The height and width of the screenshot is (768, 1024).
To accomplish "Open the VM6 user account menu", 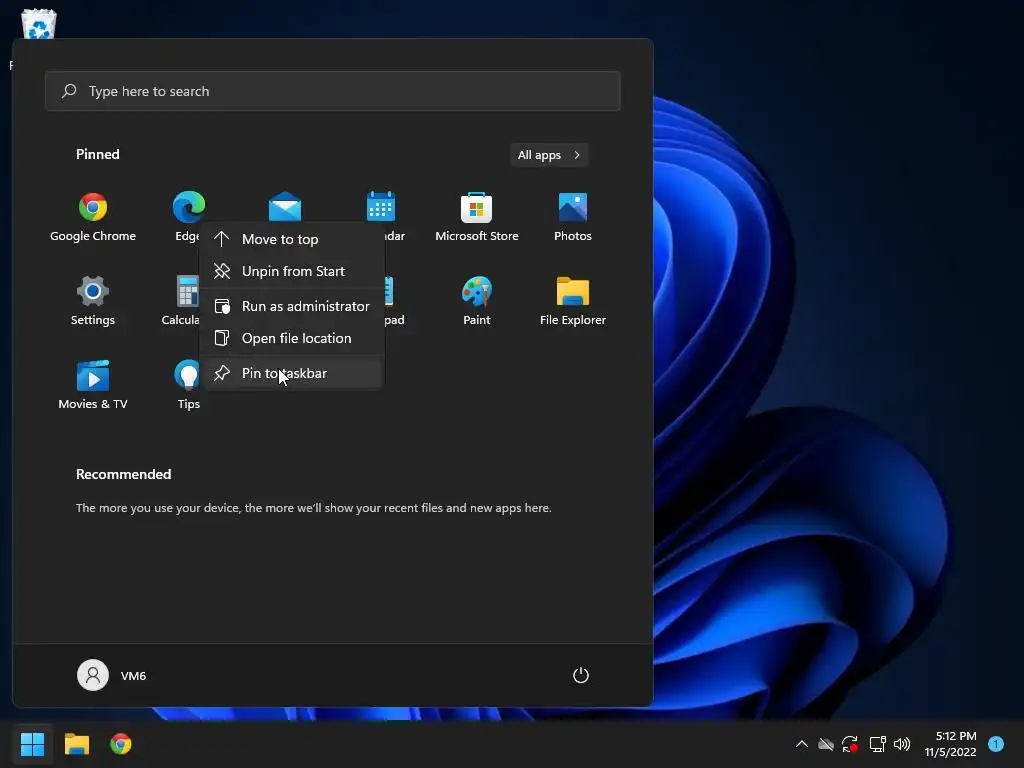I will [112, 675].
